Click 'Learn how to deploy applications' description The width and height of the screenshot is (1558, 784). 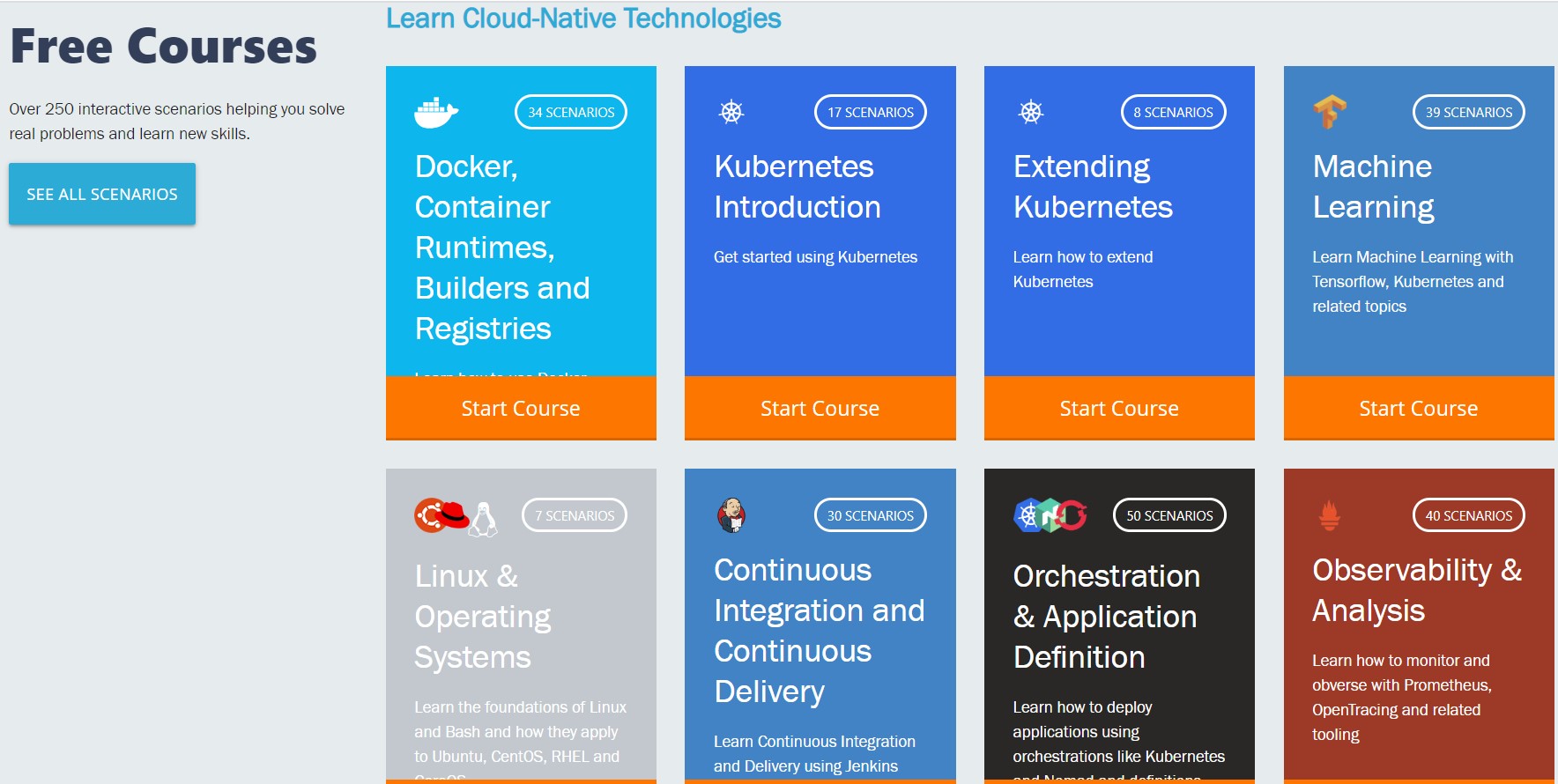click(x=1118, y=740)
